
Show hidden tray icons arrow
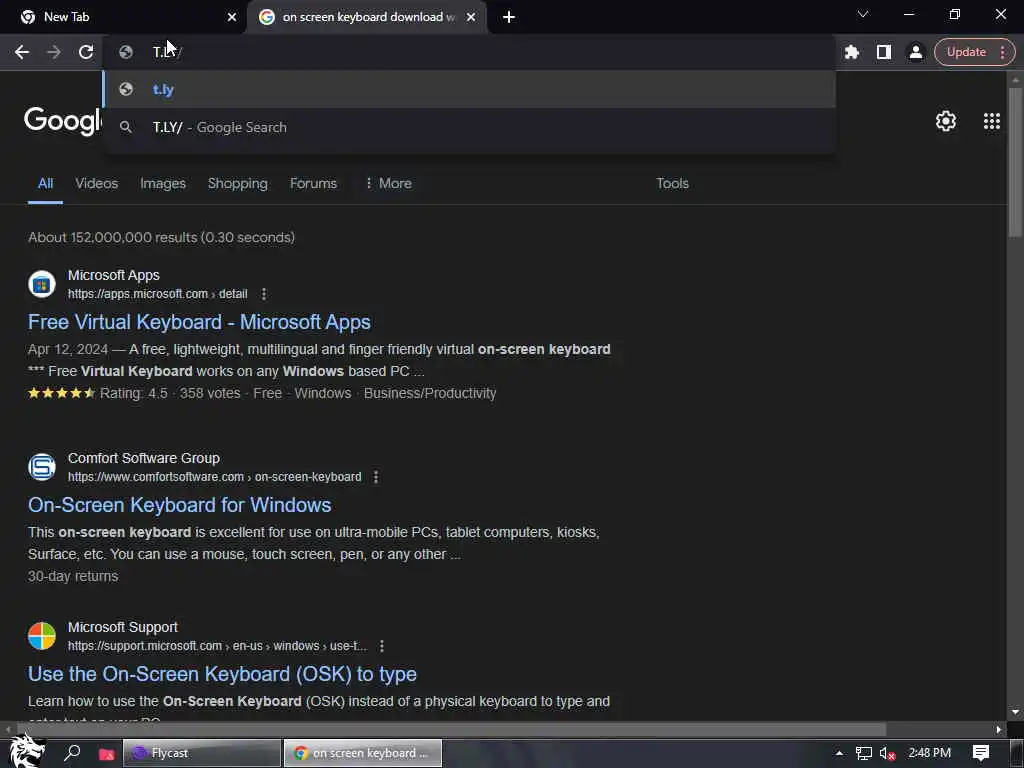coord(839,753)
